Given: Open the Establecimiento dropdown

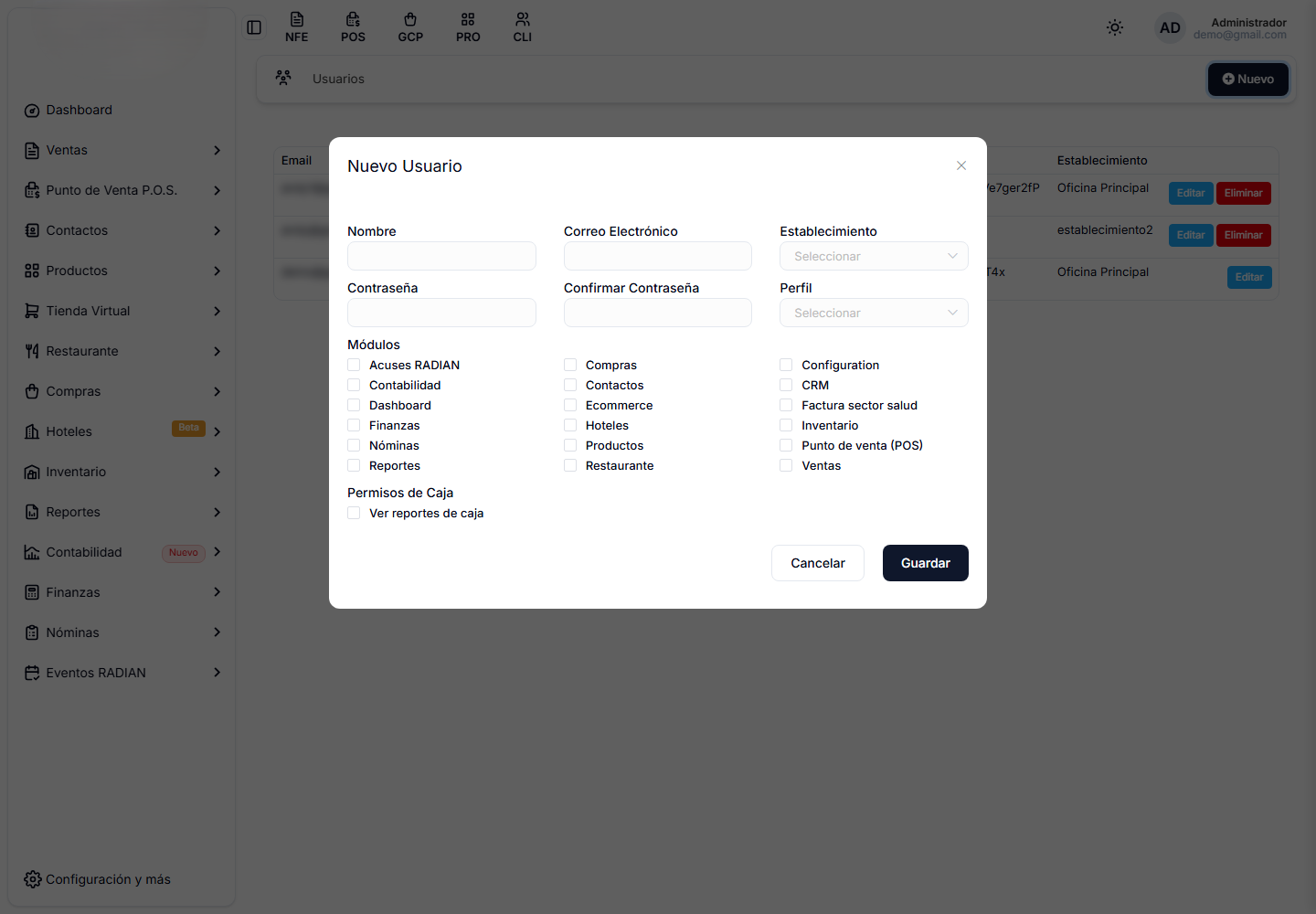Looking at the screenshot, I should pyautogui.click(x=874, y=256).
